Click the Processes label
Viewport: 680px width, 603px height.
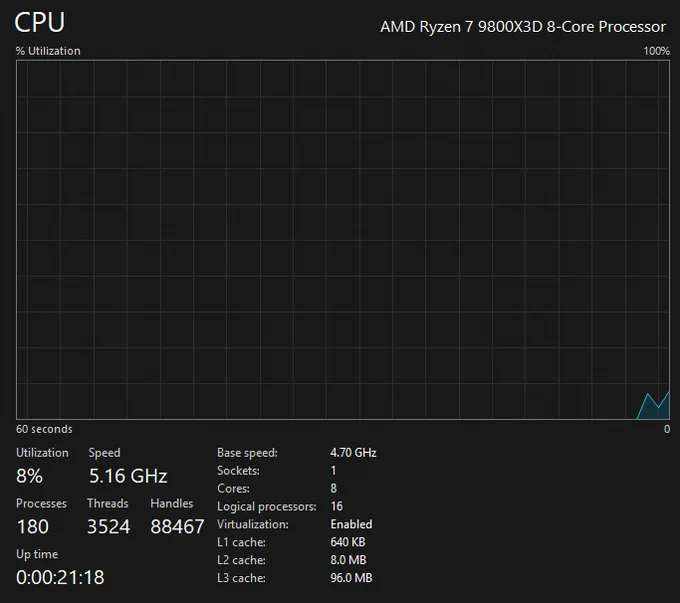click(x=41, y=503)
